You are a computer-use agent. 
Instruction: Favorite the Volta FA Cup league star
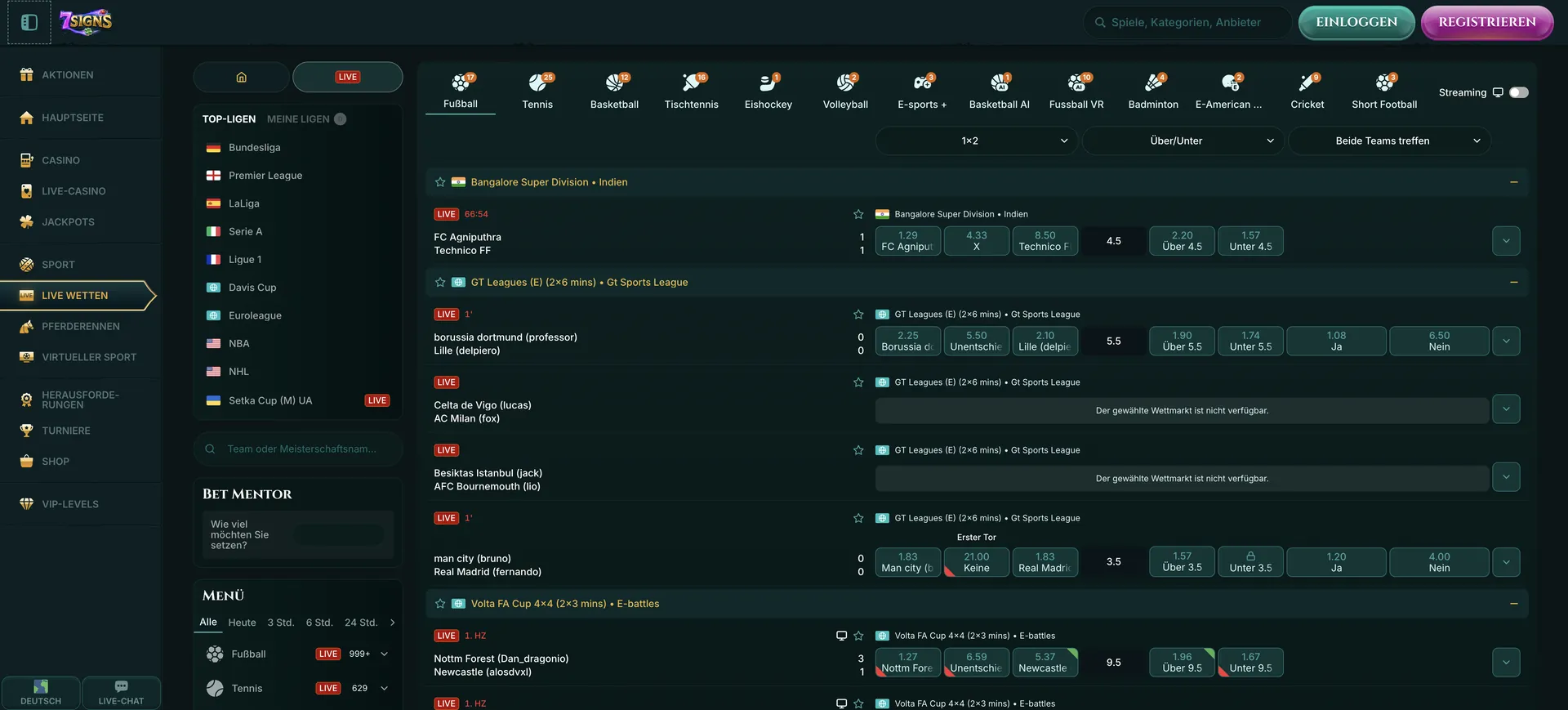coord(440,604)
